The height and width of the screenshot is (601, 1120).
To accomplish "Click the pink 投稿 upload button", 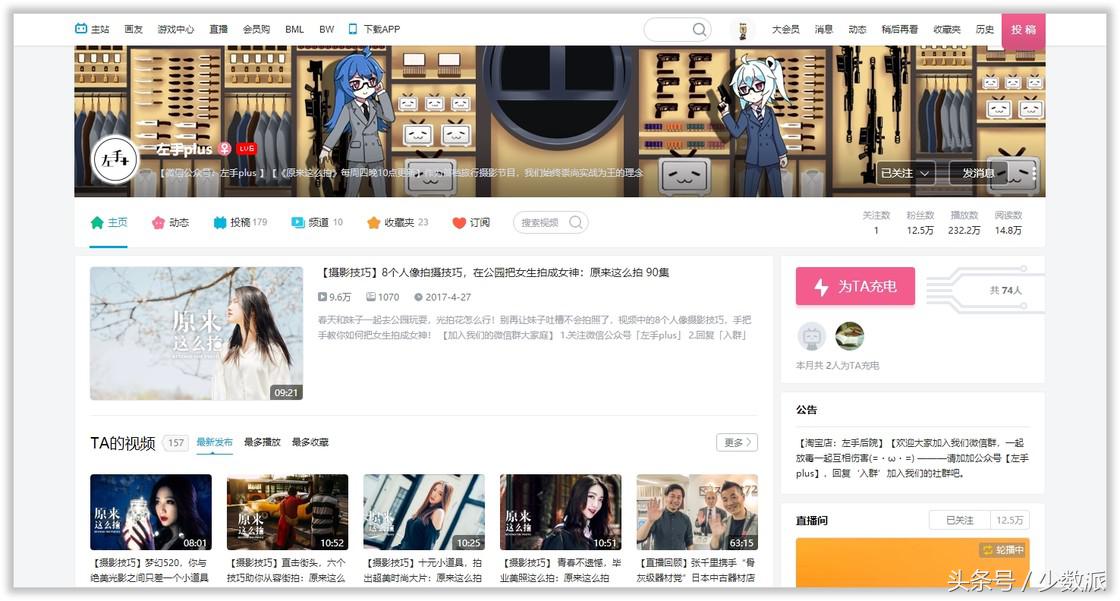I will point(1023,30).
